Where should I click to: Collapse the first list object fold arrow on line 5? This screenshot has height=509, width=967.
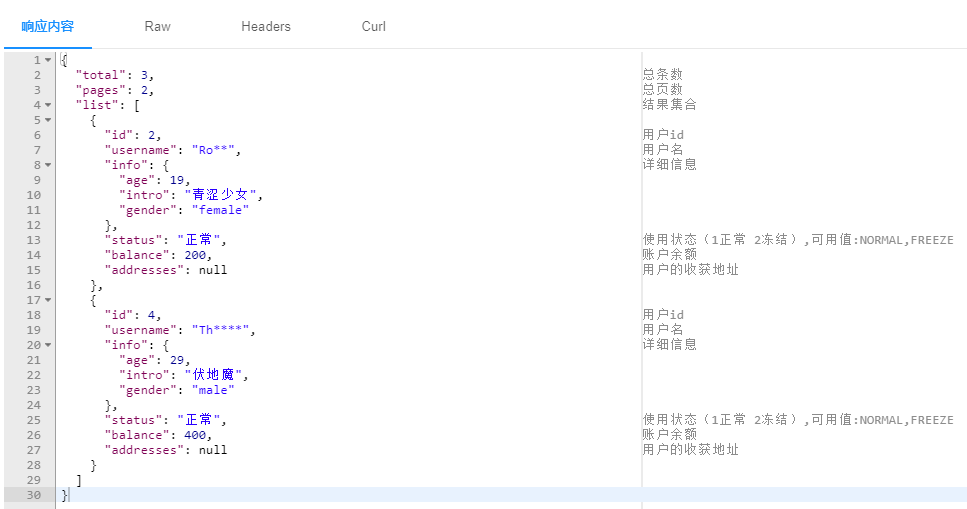click(48, 120)
